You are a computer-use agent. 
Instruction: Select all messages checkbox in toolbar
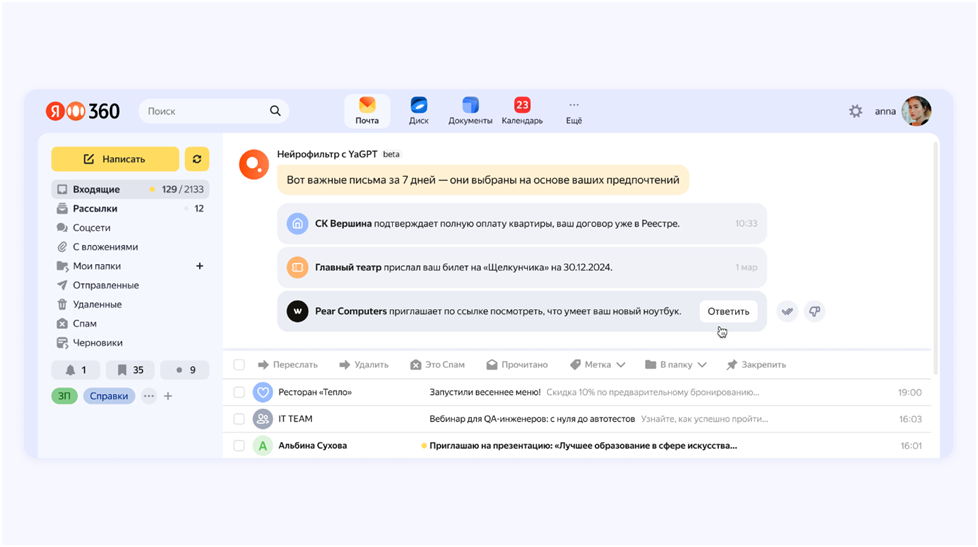pyautogui.click(x=239, y=365)
